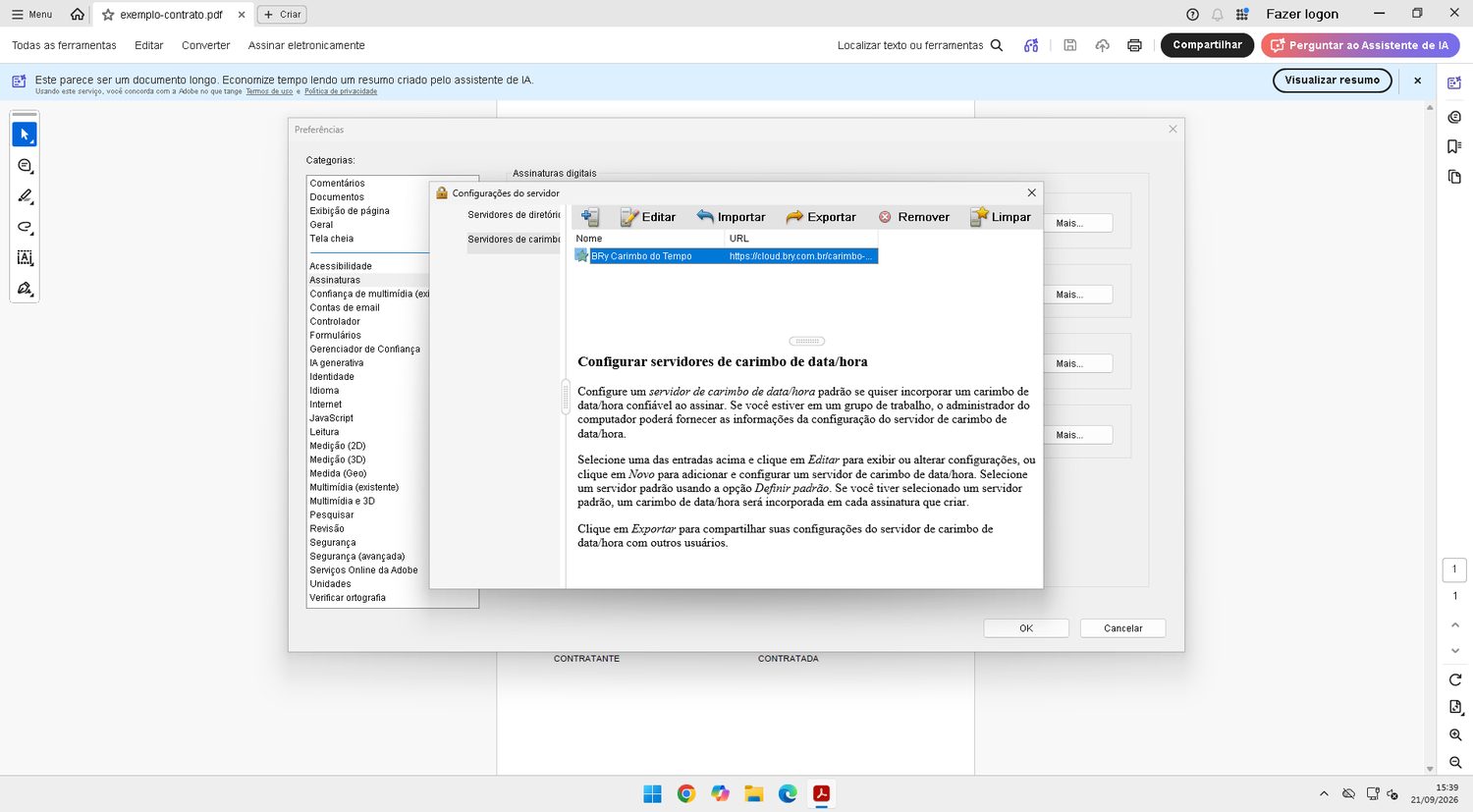Click Cancelar in the Preferências dialog
Viewport: 1473px width, 812px height.
click(x=1122, y=628)
